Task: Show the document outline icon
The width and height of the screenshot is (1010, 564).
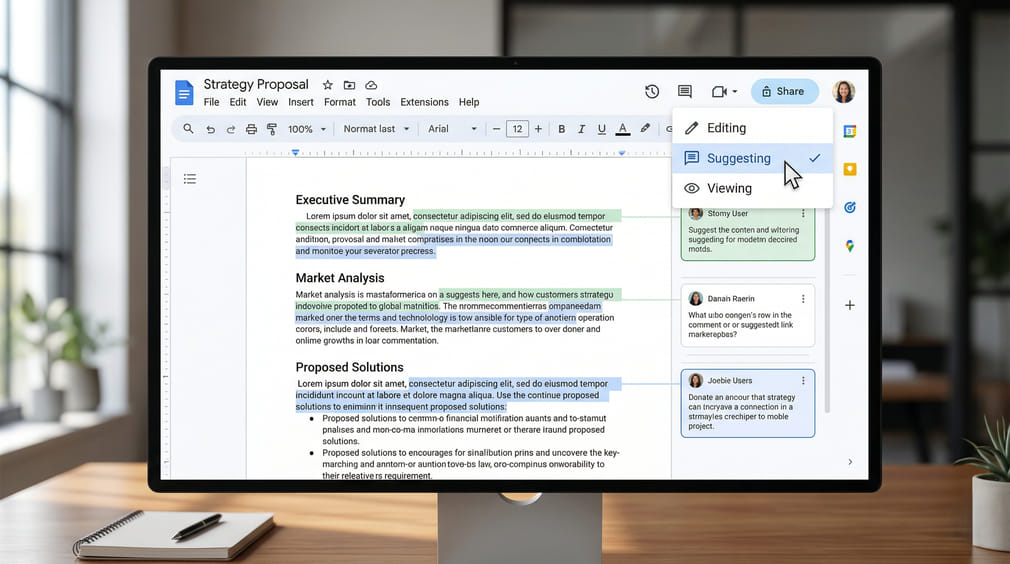Action: (x=189, y=179)
